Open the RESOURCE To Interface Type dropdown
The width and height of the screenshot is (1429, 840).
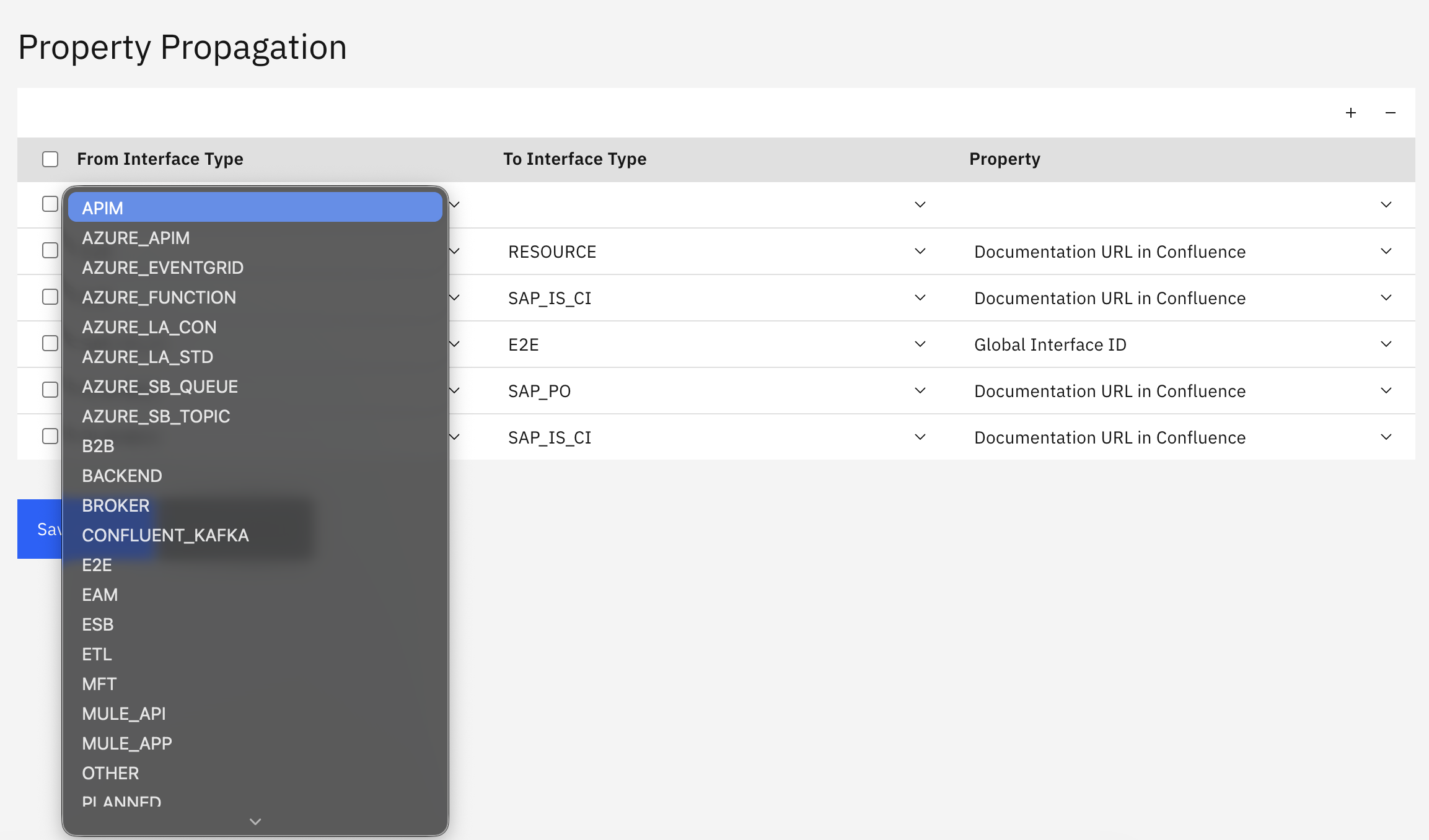click(716, 251)
